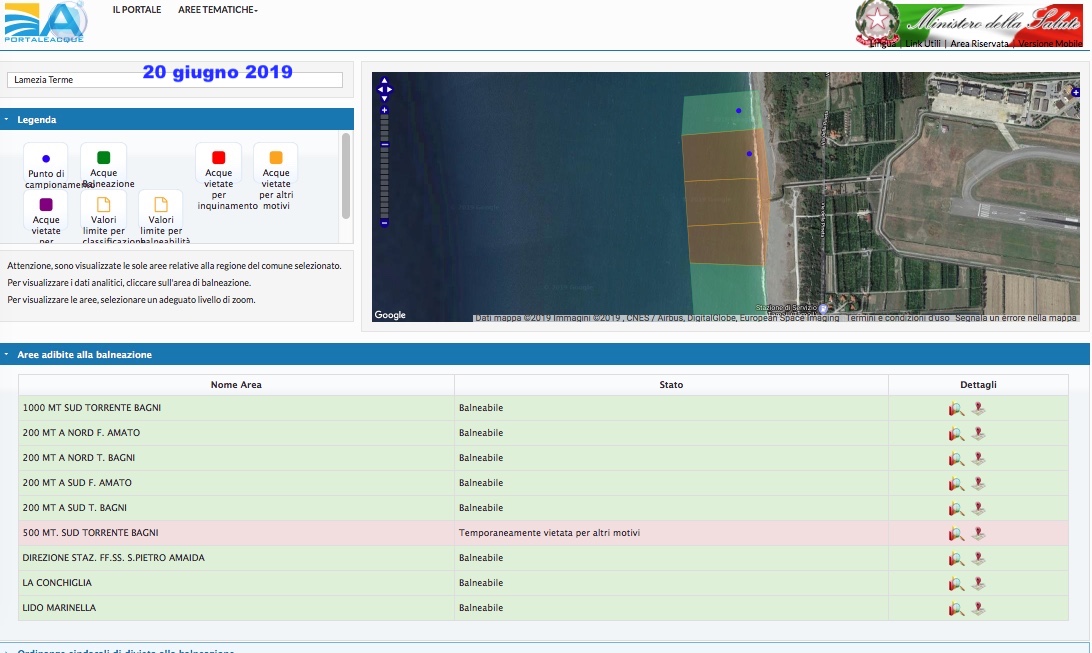Open the Lingua menu link
Screen dimensions: 1092x653
[882, 43]
